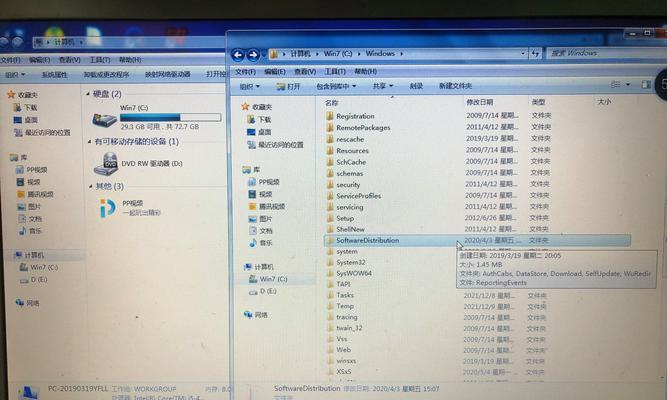Open 文件(F) menu in front window
This screenshot has width=667, height=400.
(x=245, y=72)
